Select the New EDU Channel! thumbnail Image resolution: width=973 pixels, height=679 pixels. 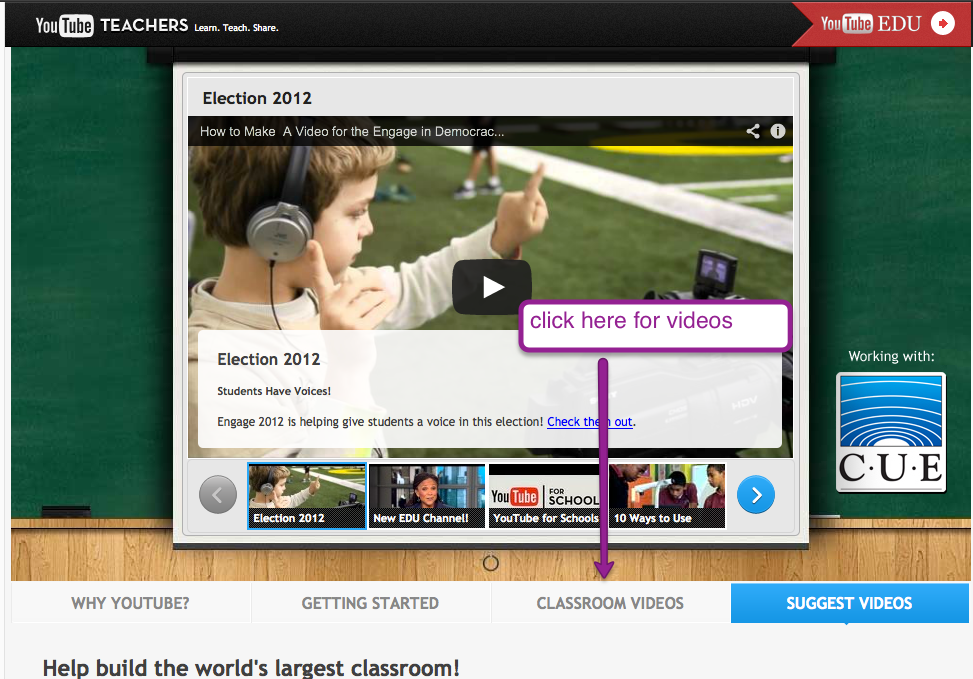point(426,495)
